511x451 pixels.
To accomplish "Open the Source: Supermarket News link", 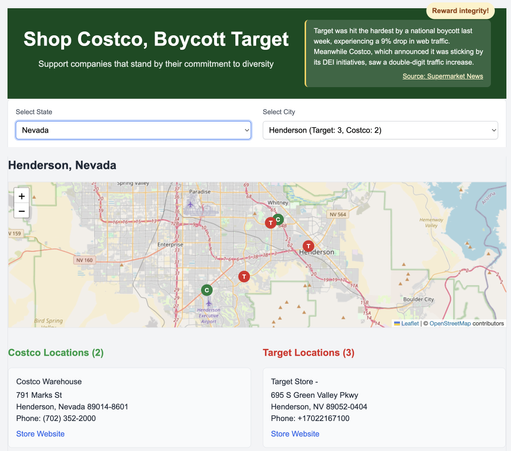I will click(x=443, y=76).
